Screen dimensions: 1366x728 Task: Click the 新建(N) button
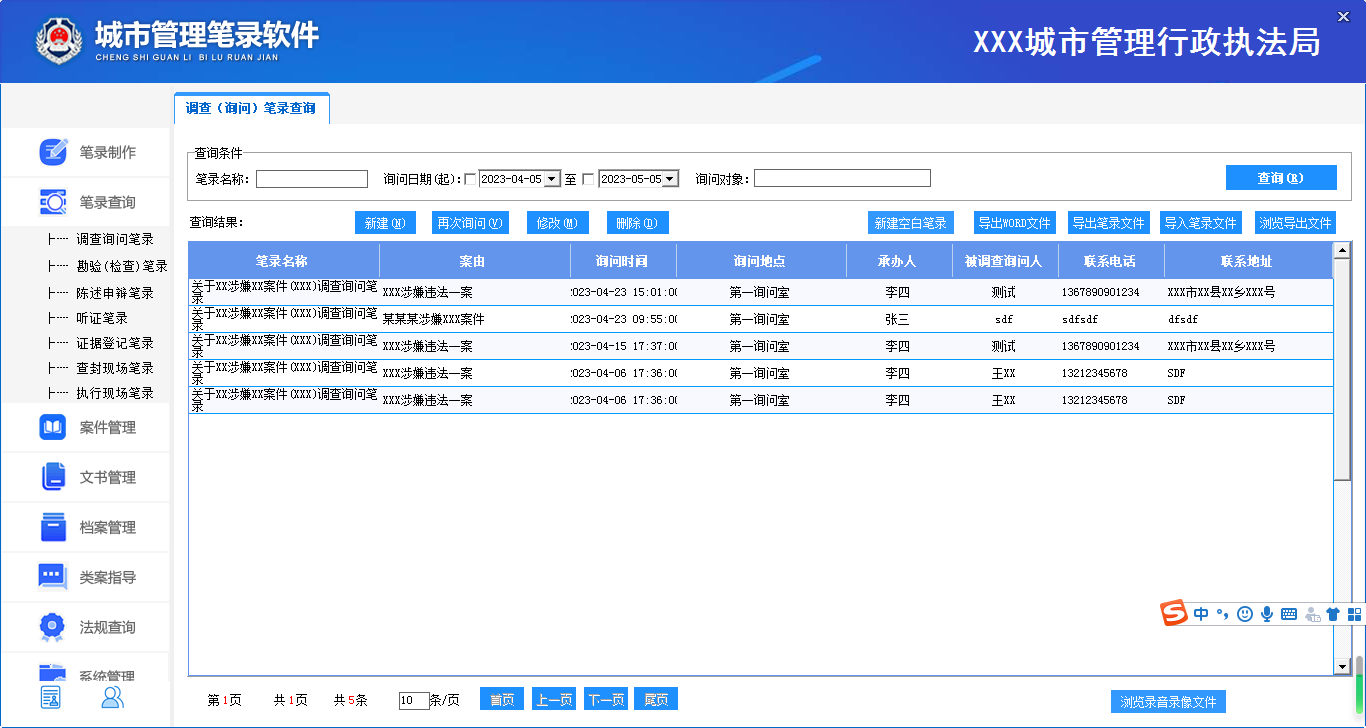[x=385, y=223]
